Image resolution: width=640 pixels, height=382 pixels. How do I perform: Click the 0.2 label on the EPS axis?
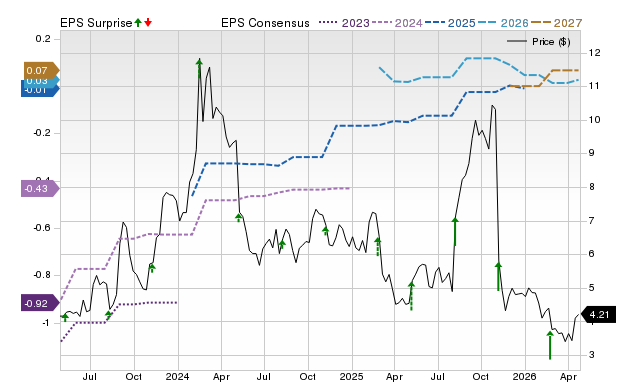point(43,39)
